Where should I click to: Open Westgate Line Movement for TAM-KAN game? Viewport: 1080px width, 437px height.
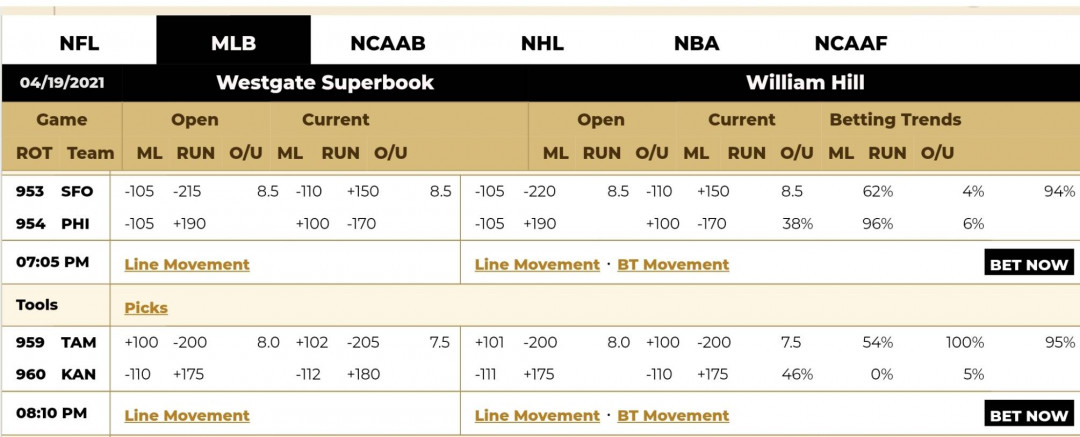tap(187, 416)
